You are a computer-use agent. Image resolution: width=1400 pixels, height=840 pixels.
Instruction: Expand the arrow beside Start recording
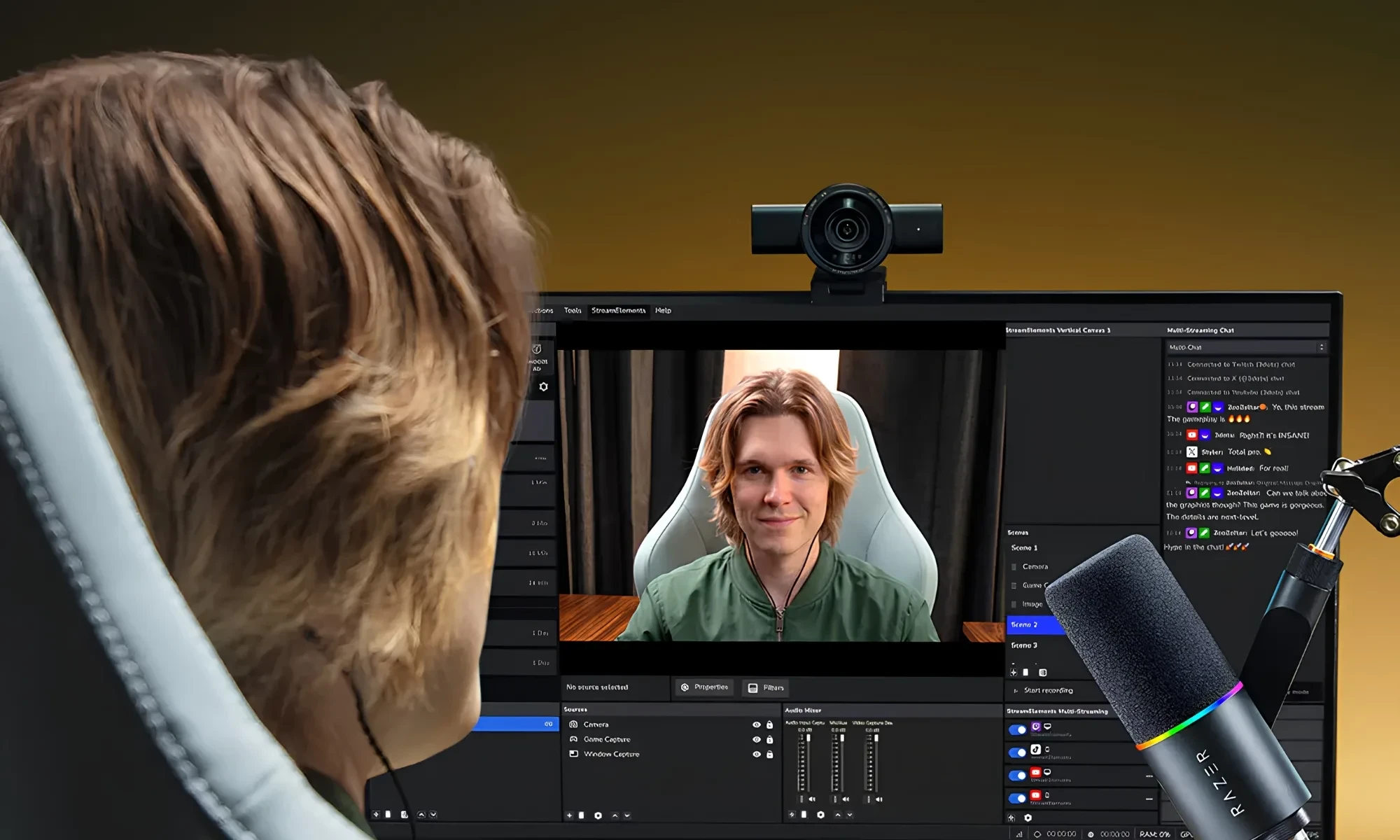click(1016, 691)
